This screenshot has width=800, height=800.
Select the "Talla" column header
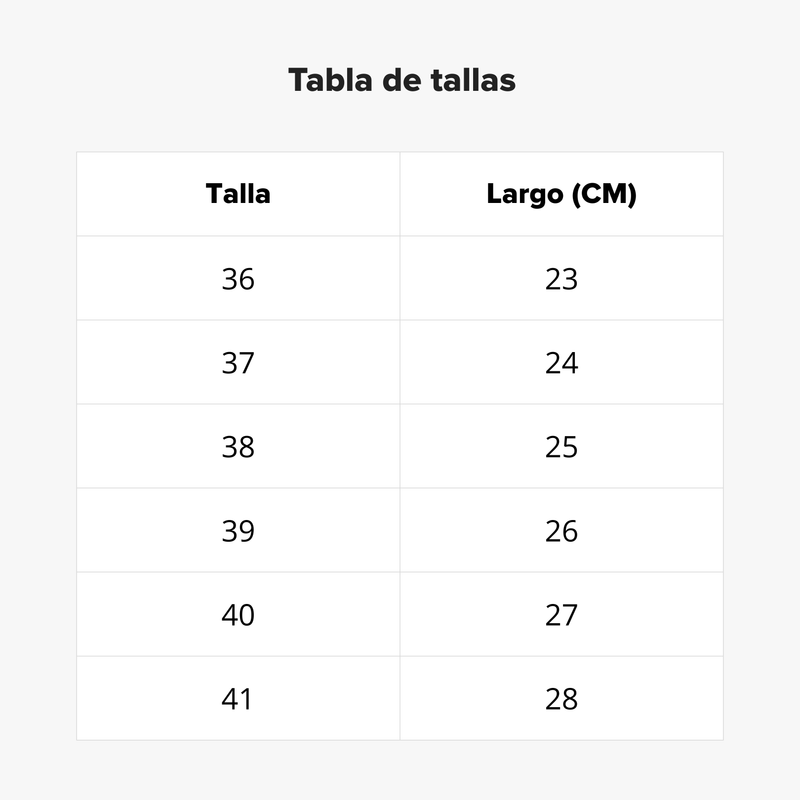pyautogui.click(x=238, y=193)
